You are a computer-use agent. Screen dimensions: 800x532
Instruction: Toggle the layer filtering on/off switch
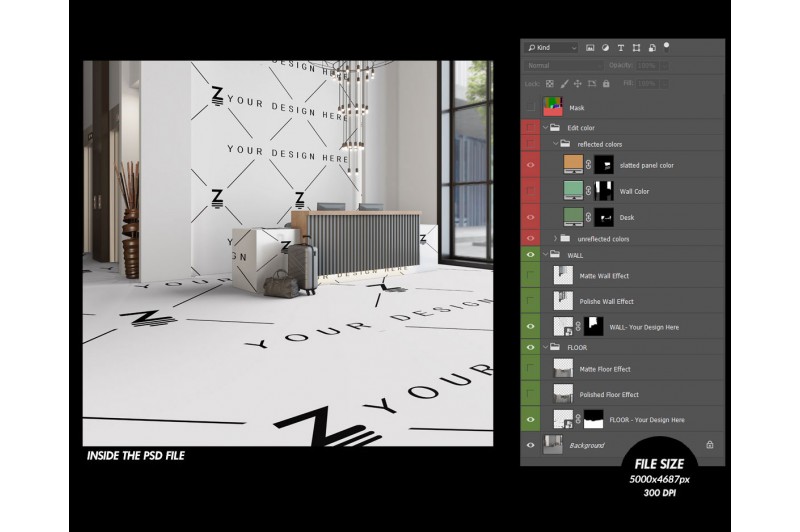pyautogui.click(x=666, y=47)
